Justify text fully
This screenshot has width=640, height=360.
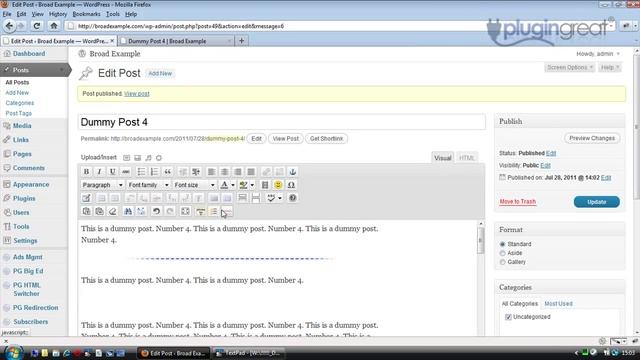[251, 172]
